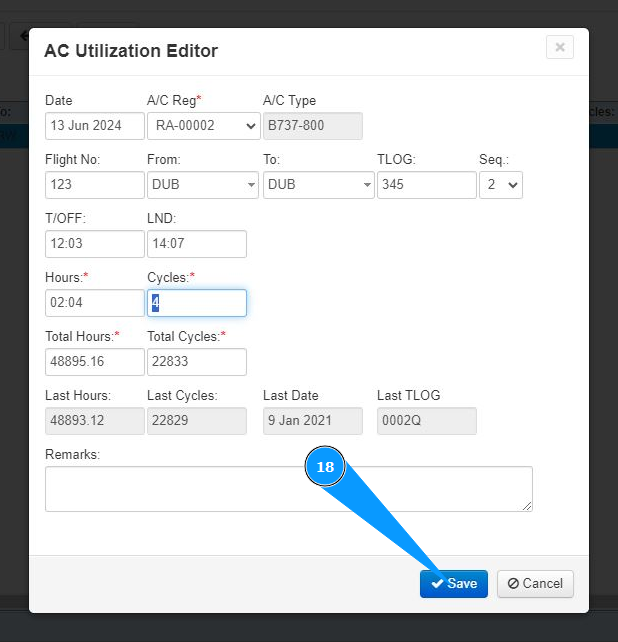Select the T/OFF time field
This screenshot has height=642, width=618.
tap(95, 244)
